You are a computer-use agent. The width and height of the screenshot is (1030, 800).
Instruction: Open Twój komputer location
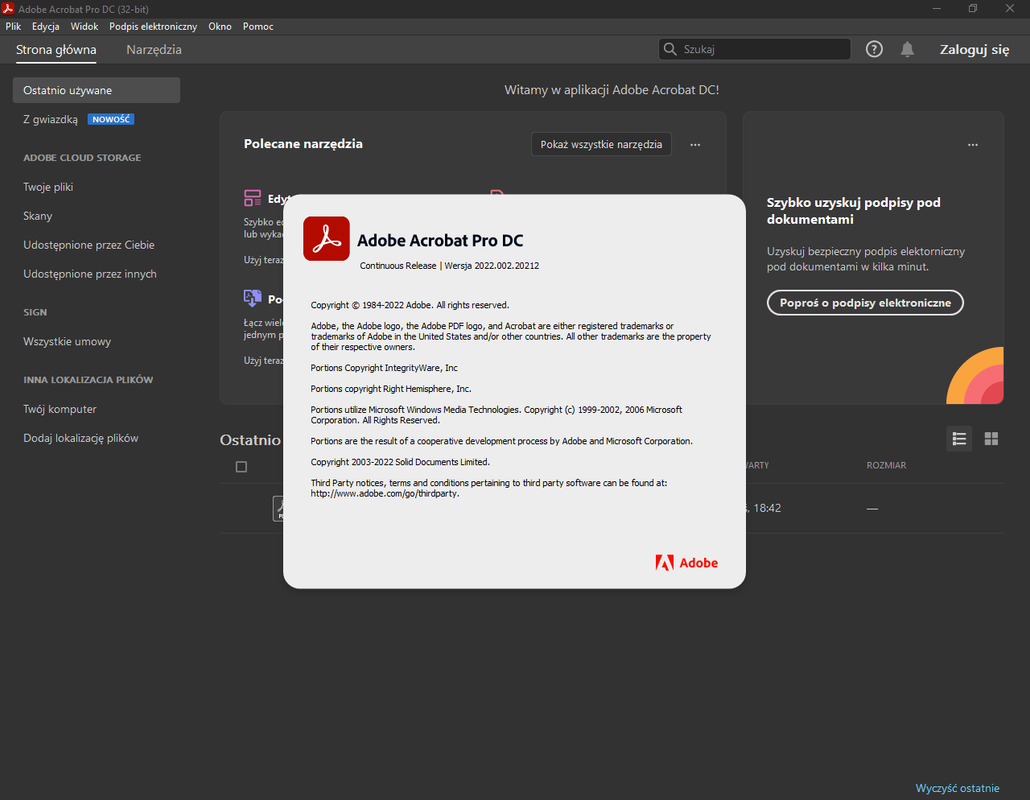60,409
